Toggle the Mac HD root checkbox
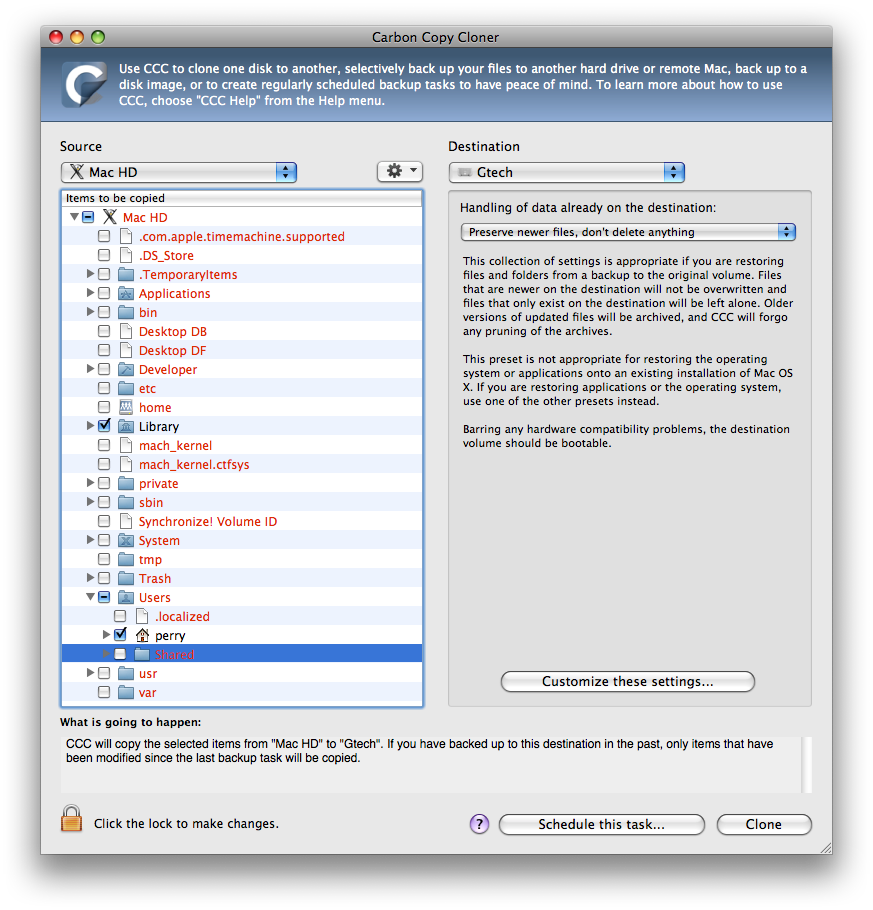This screenshot has height=910, width=873. pos(88,217)
